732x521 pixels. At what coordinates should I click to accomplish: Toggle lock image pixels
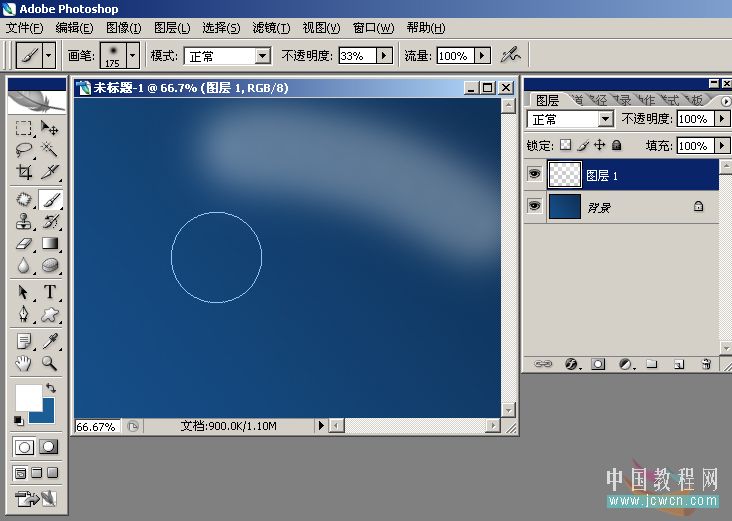tap(583, 145)
